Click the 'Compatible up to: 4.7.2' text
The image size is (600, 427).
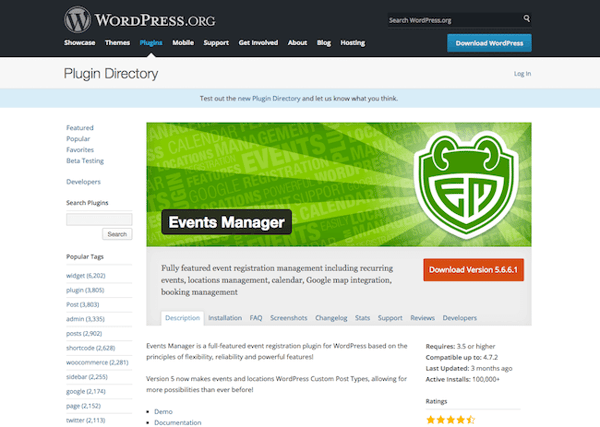coord(462,357)
